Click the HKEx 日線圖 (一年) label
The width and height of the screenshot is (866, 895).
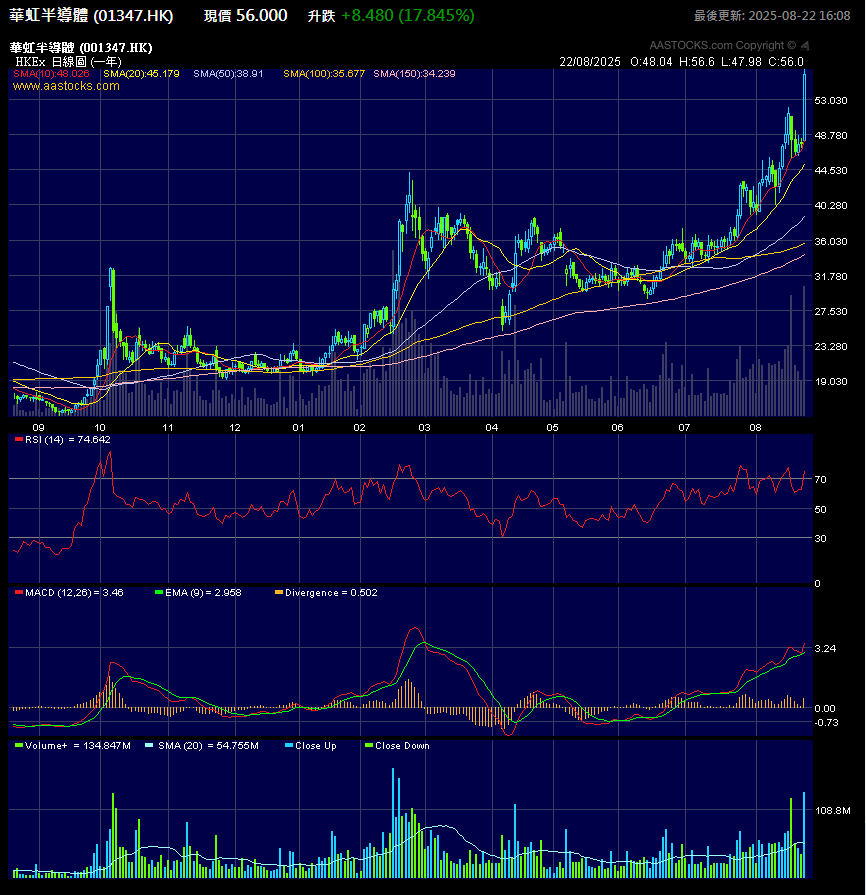click(69, 62)
